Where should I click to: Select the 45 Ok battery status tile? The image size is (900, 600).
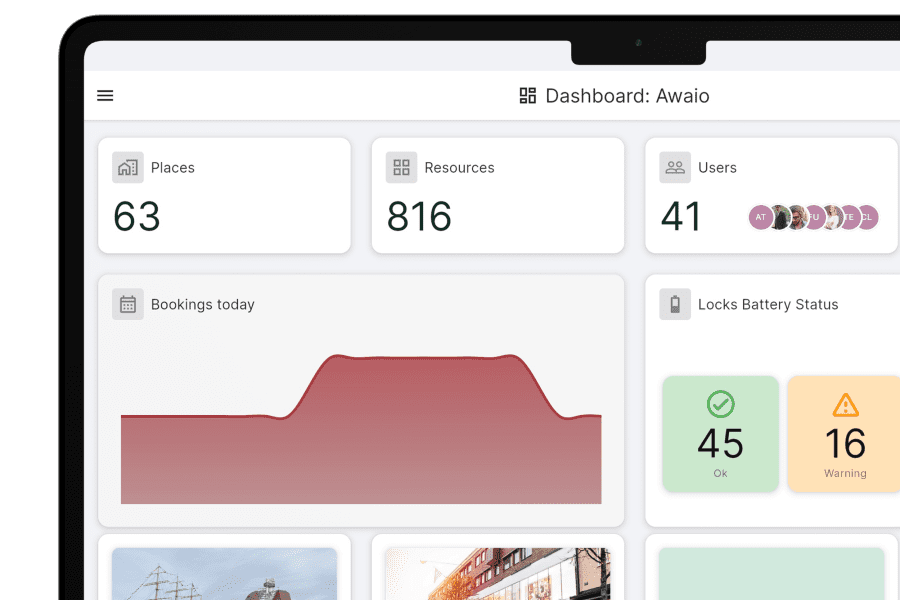coord(720,433)
